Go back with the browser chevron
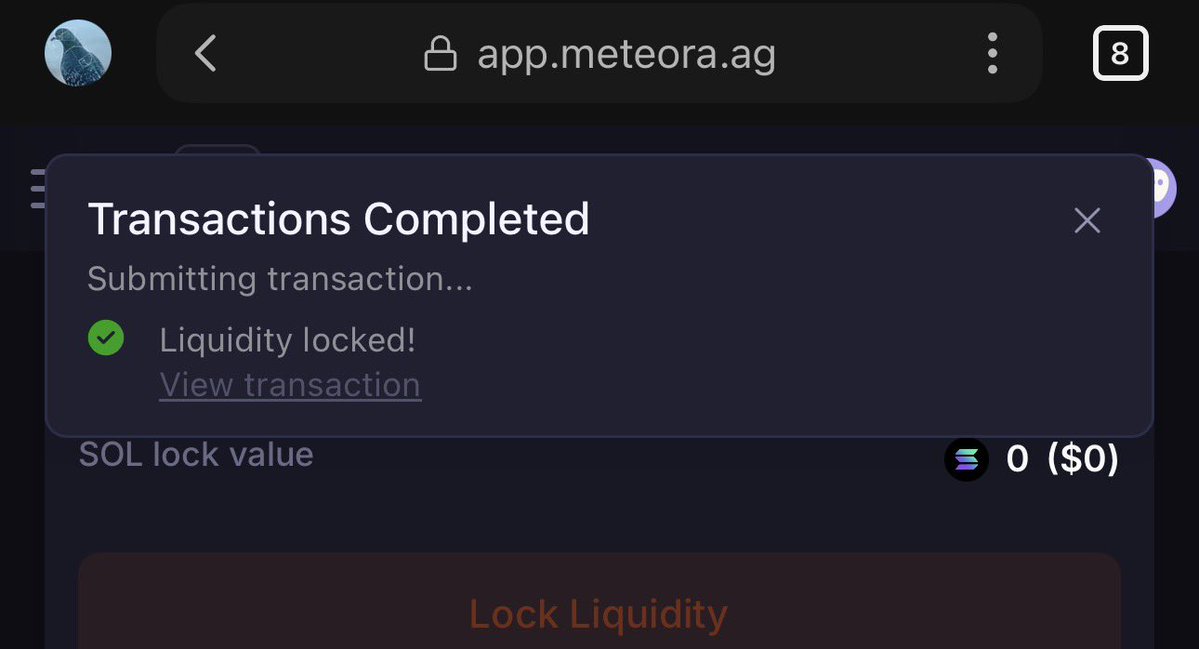The height and width of the screenshot is (649, 1199). [x=206, y=53]
